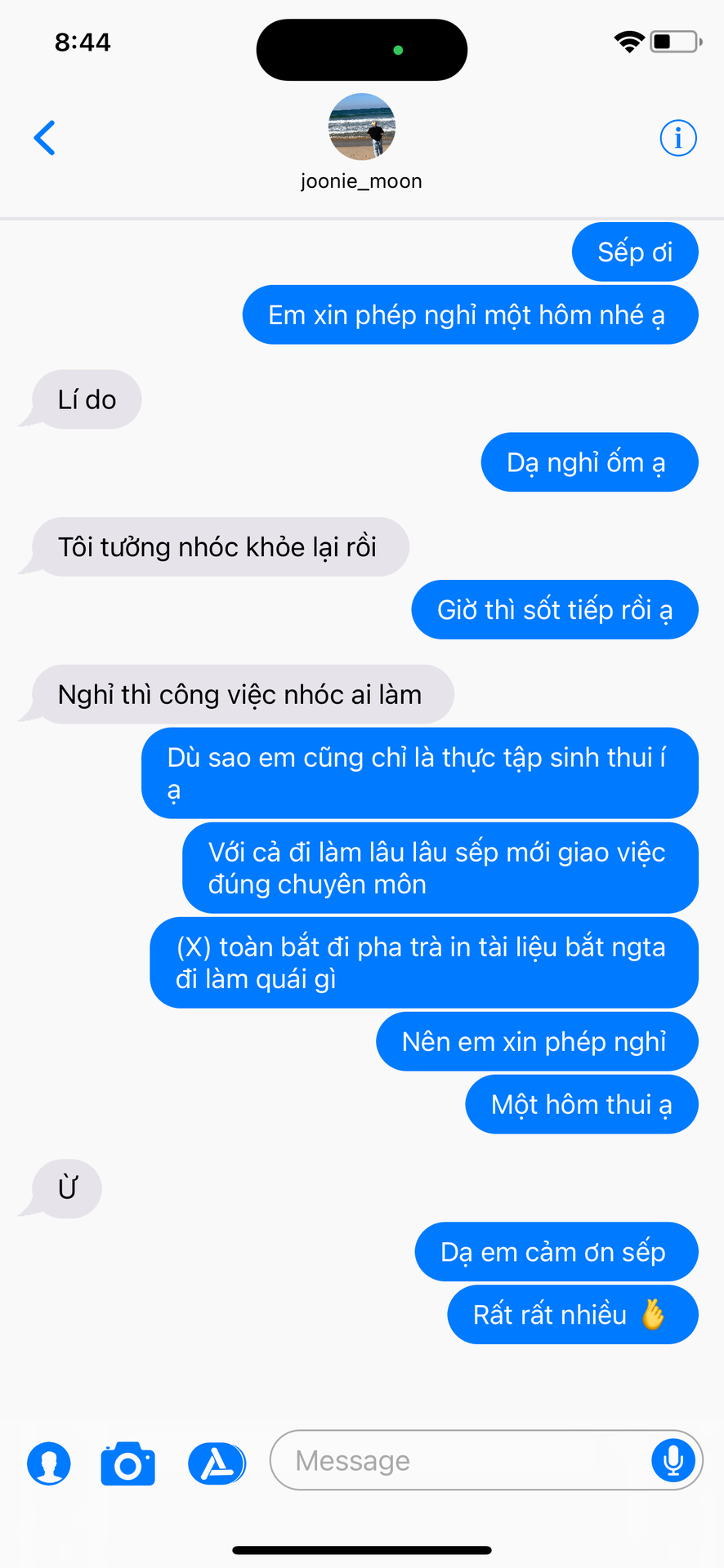
Task: Open the App Store apps icon
Action: (217, 1463)
